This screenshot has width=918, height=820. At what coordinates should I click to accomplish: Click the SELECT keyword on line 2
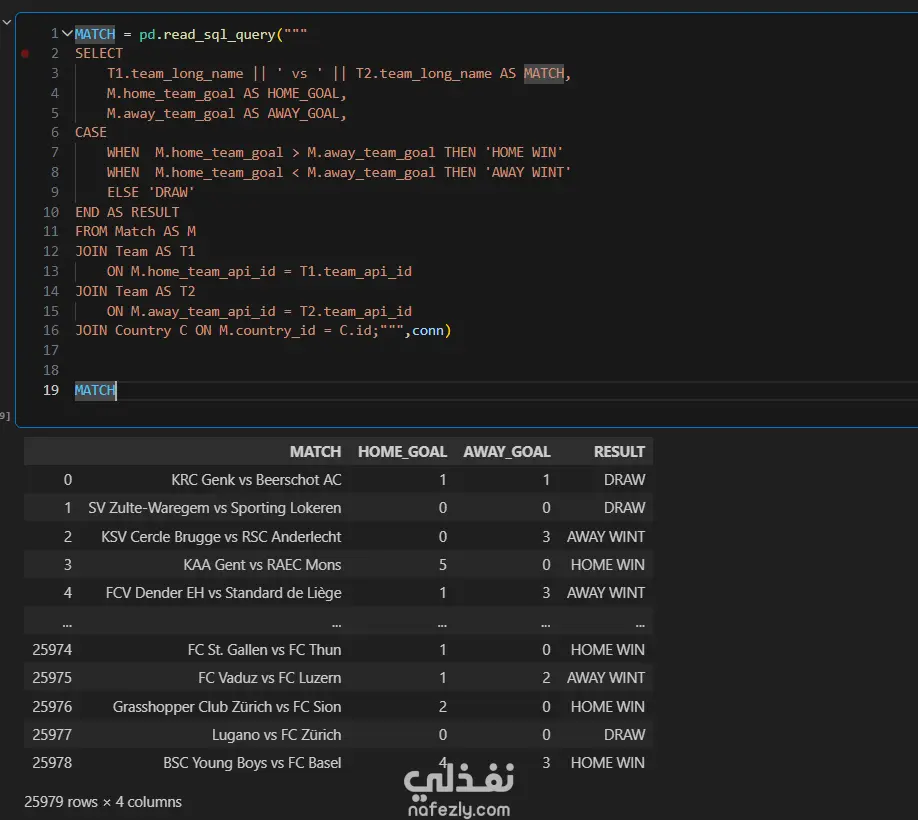click(x=99, y=53)
